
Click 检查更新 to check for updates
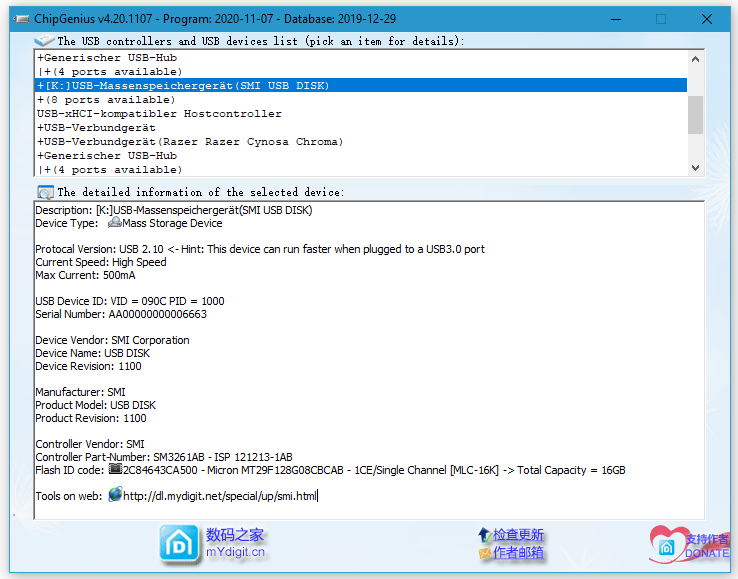(518, 535)
